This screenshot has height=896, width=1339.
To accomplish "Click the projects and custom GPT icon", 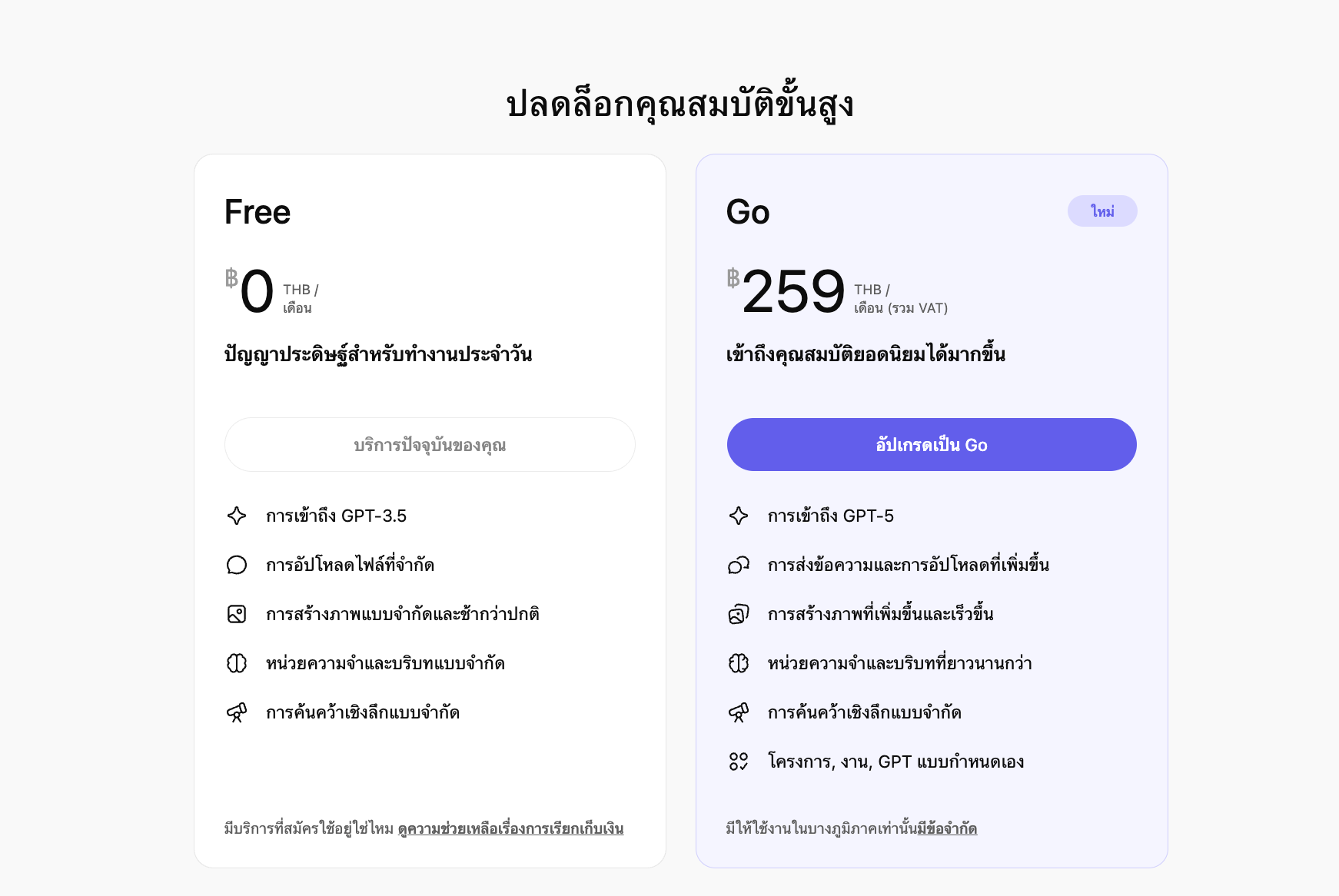I will (739, 762).
